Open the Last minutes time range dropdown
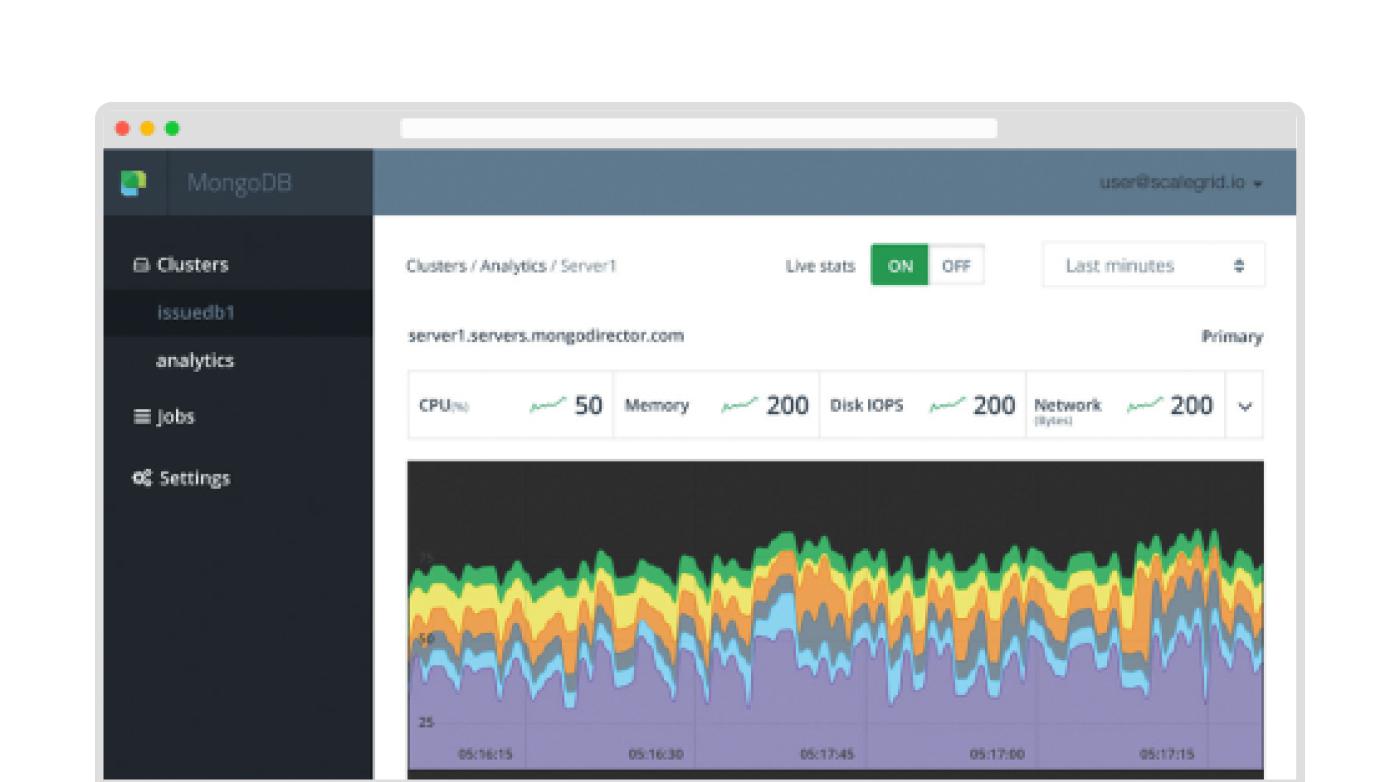 (1153, 266)
